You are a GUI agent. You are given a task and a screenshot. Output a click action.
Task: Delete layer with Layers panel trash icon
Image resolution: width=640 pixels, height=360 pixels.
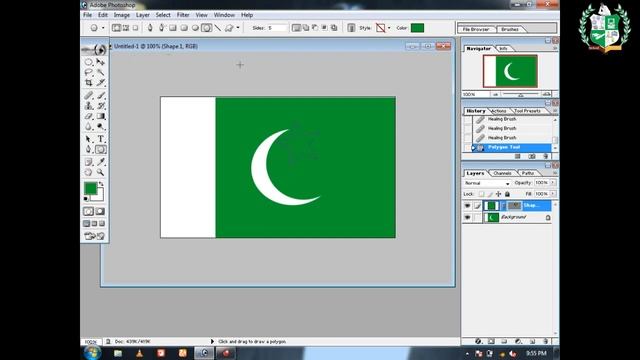click(x=546, y=341)
